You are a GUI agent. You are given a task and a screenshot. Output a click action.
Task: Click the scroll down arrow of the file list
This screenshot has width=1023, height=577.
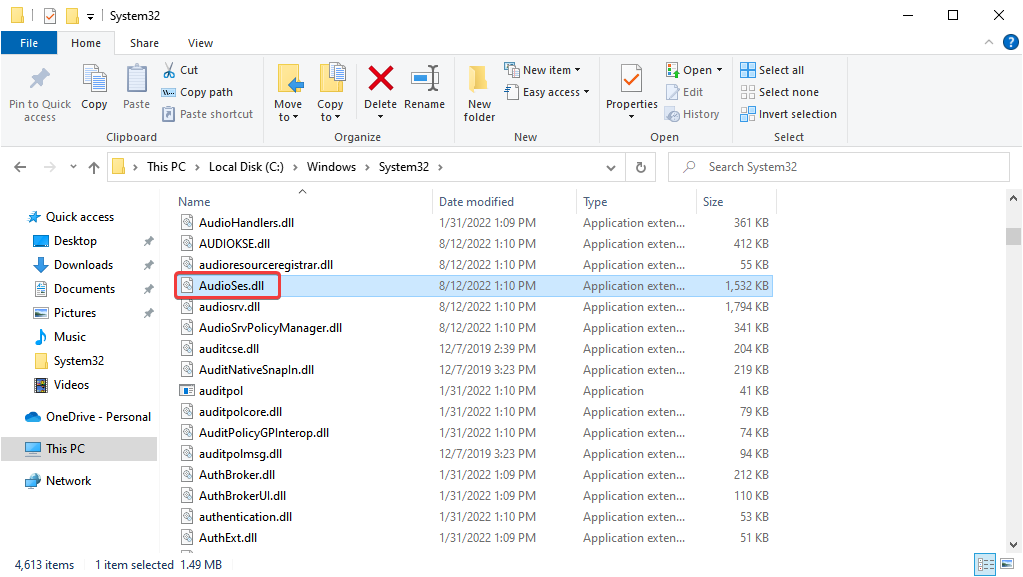pyautogui.click(x=1013, y=544)
